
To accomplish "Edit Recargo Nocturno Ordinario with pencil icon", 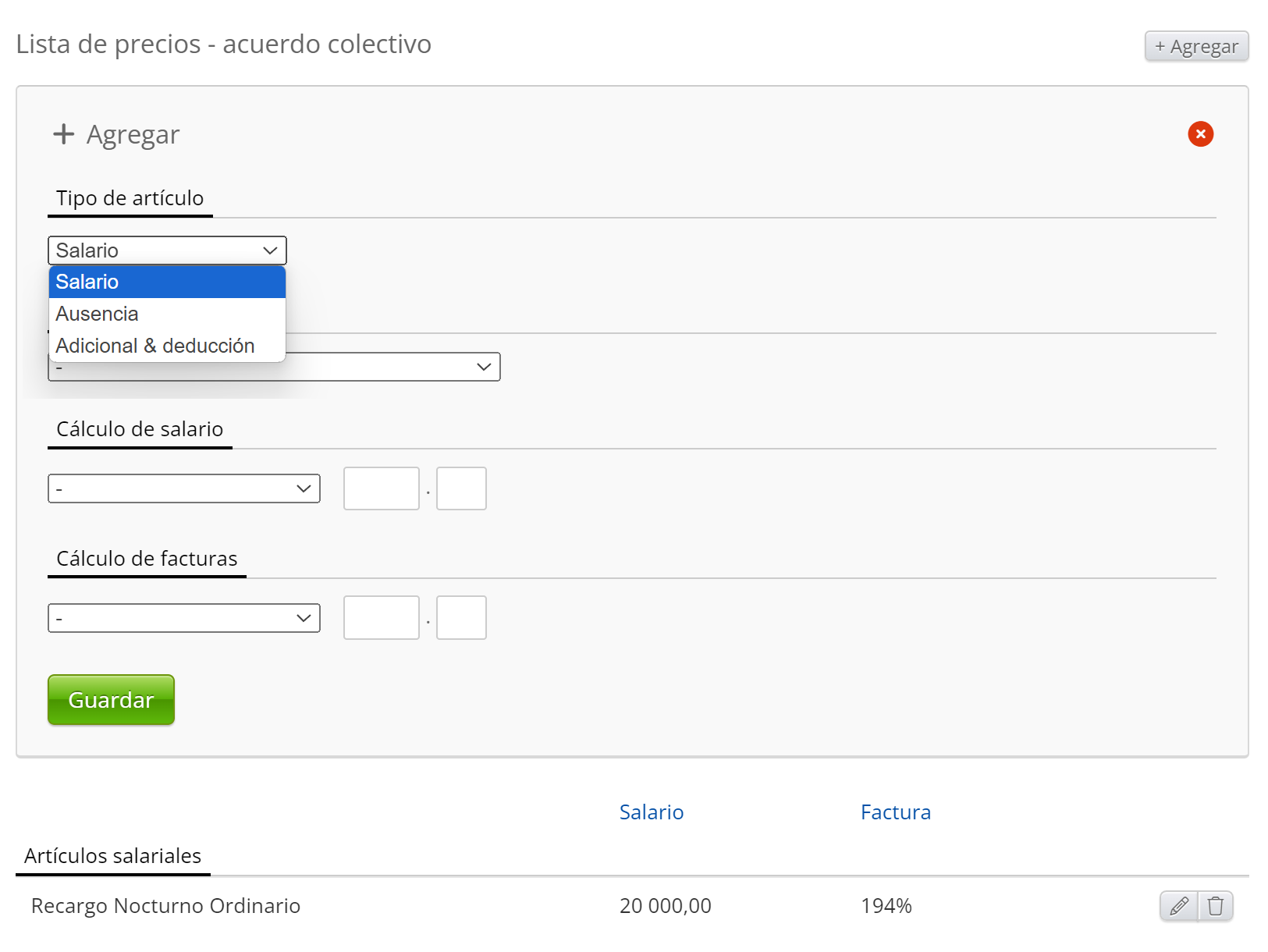I will coord(1178,906).
